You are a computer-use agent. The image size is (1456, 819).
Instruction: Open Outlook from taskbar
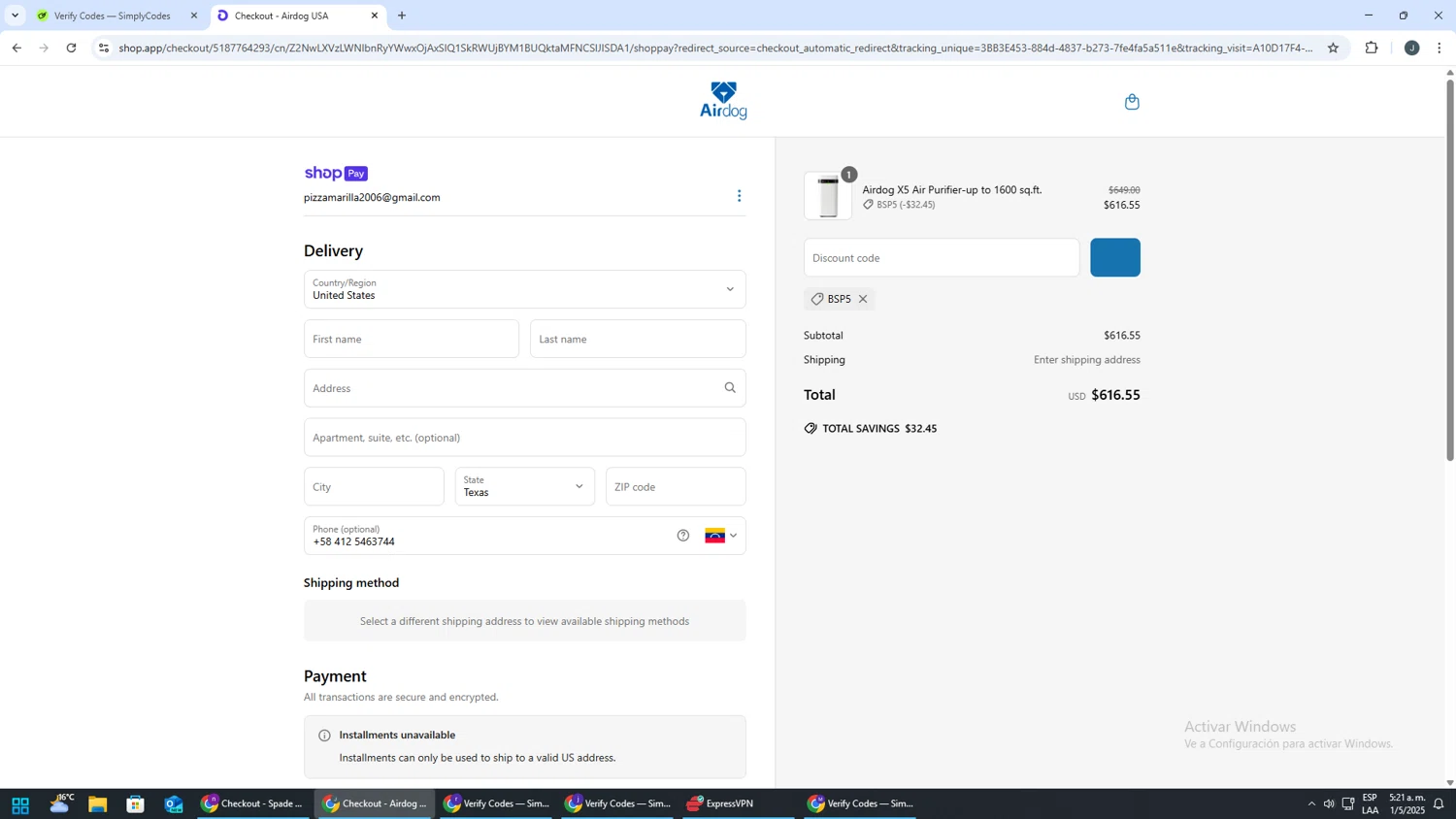coord(174,804)
